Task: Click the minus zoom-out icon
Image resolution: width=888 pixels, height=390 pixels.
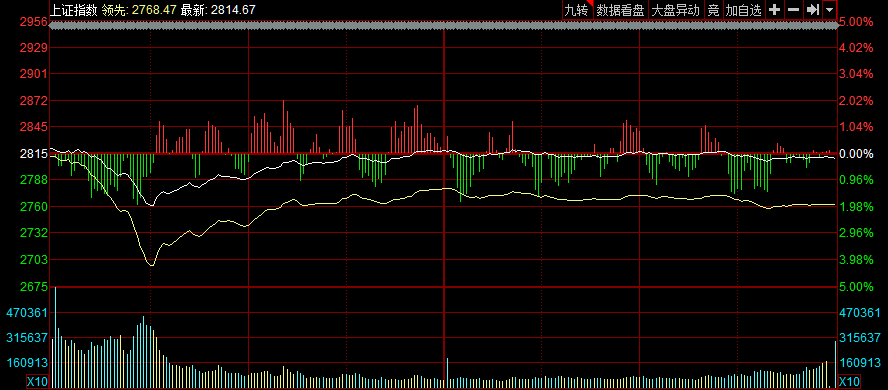Action: coord(793,10)
